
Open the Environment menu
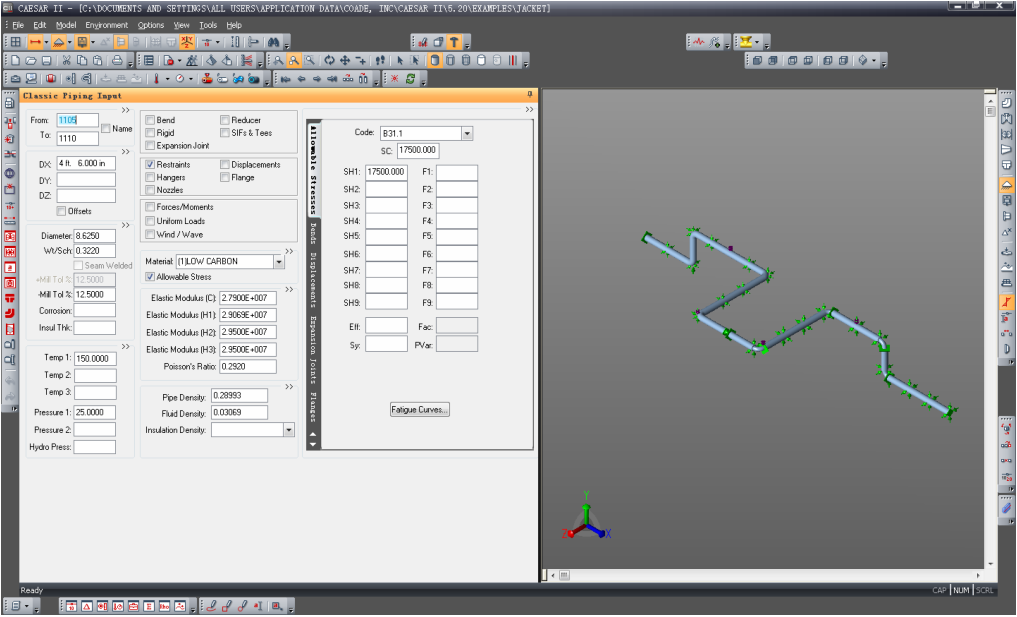tap(106, 25)
